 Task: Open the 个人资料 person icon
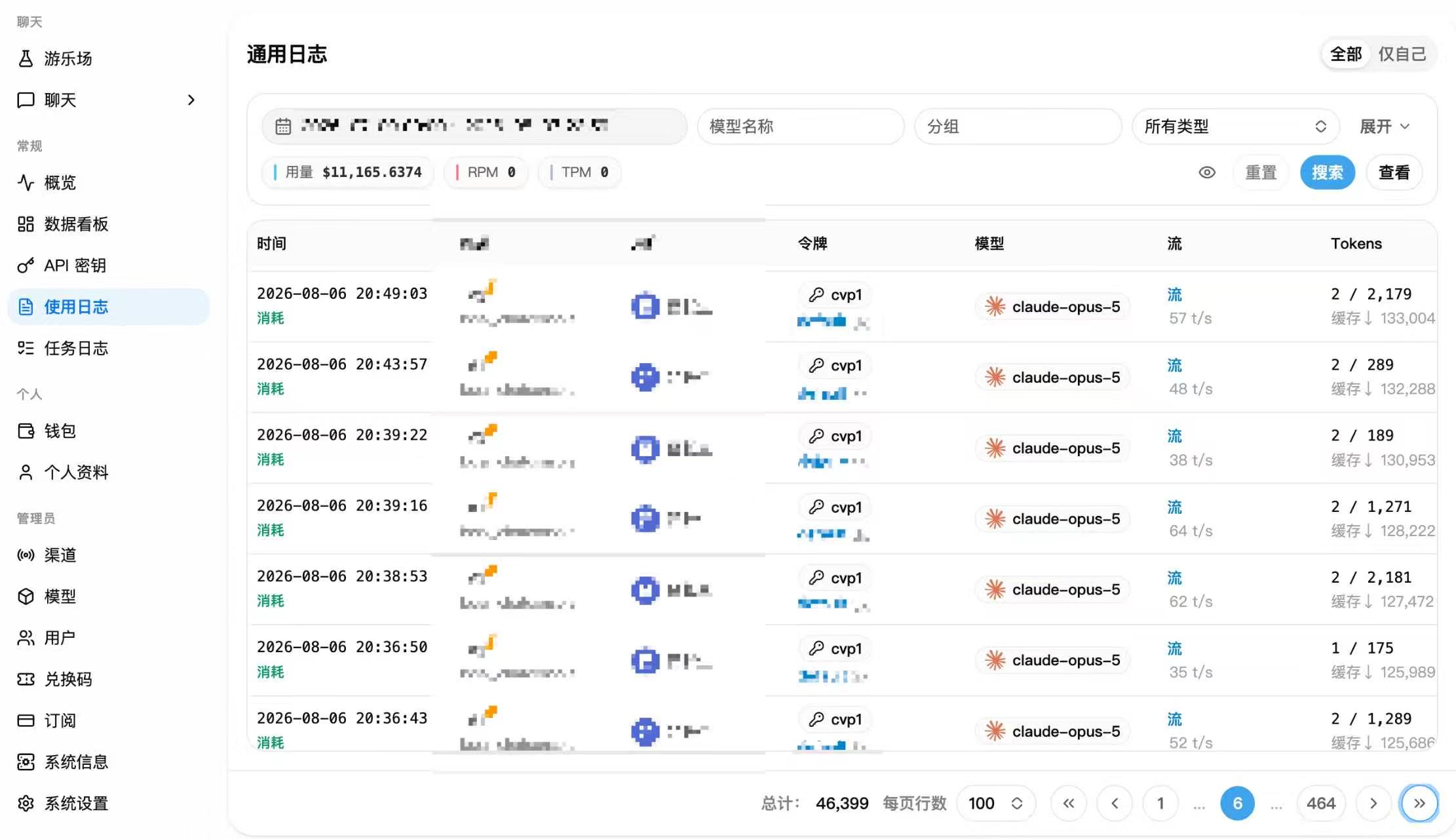[x=26, y=472]
